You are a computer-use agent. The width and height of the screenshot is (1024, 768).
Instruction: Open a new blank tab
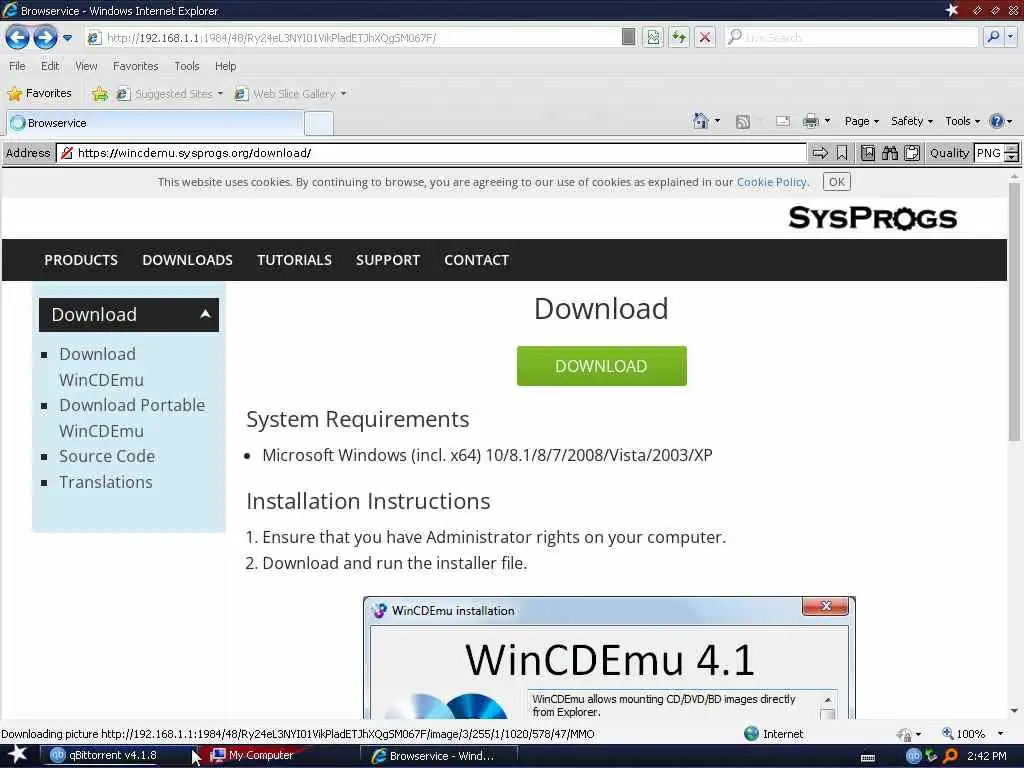pos(319,123)
